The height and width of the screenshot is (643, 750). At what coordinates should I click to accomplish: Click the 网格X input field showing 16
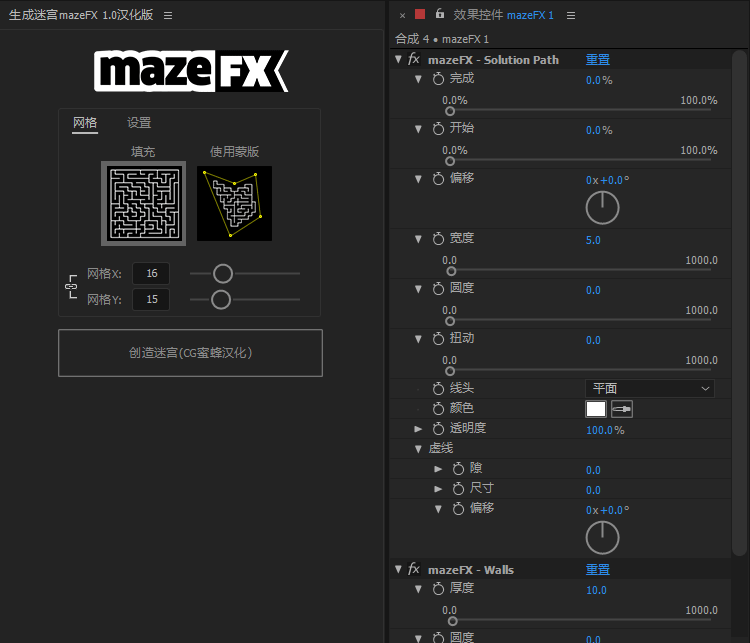[151, 273]
